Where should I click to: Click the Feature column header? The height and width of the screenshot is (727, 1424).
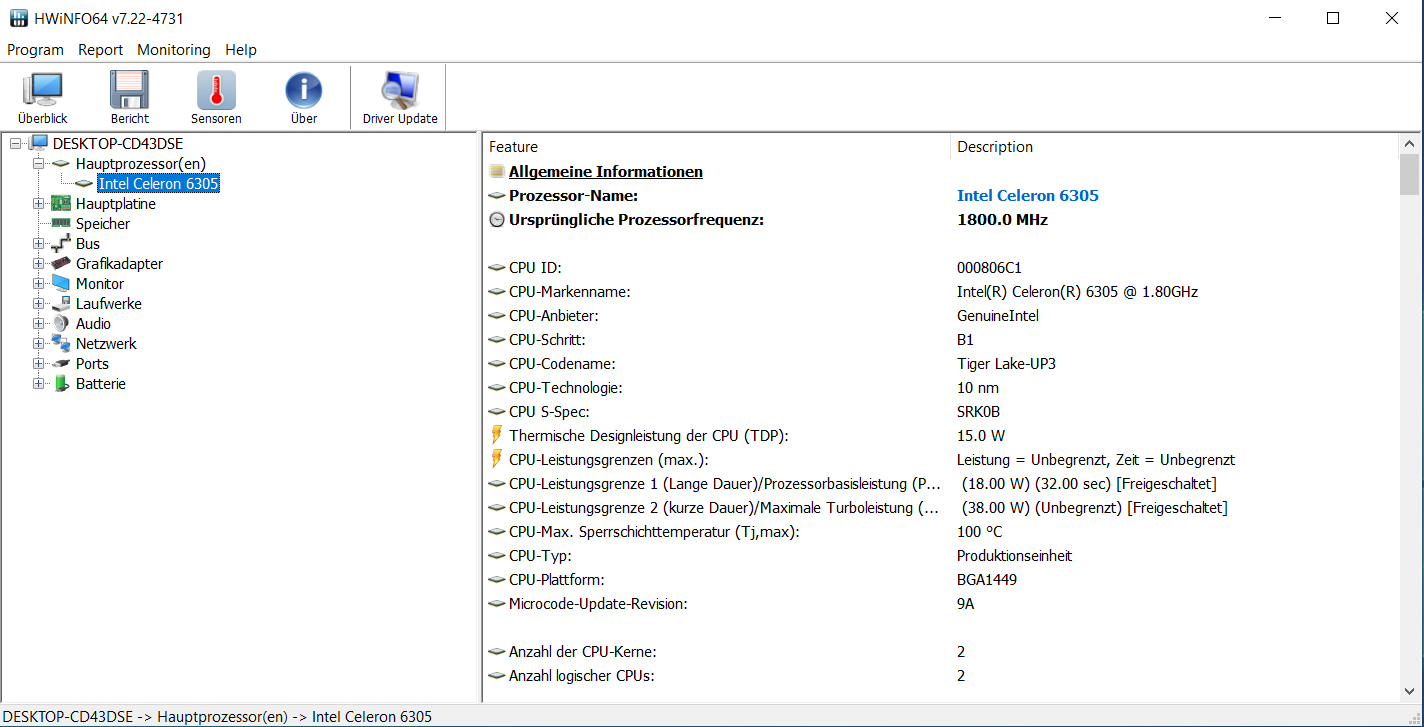[x=514, y=147]
